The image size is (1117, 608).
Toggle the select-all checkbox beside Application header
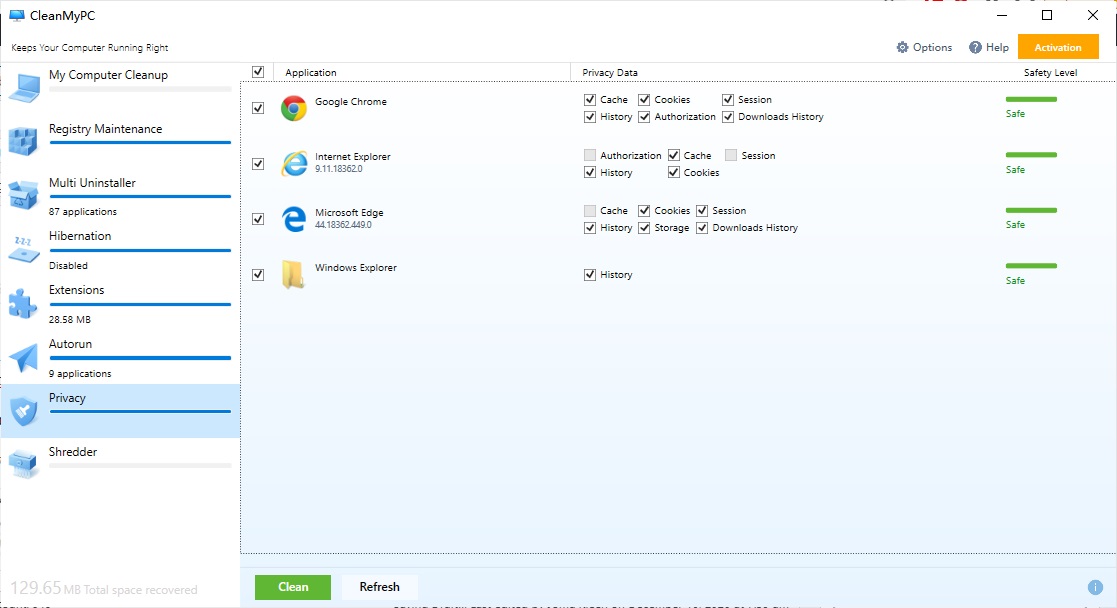[258, 72]
